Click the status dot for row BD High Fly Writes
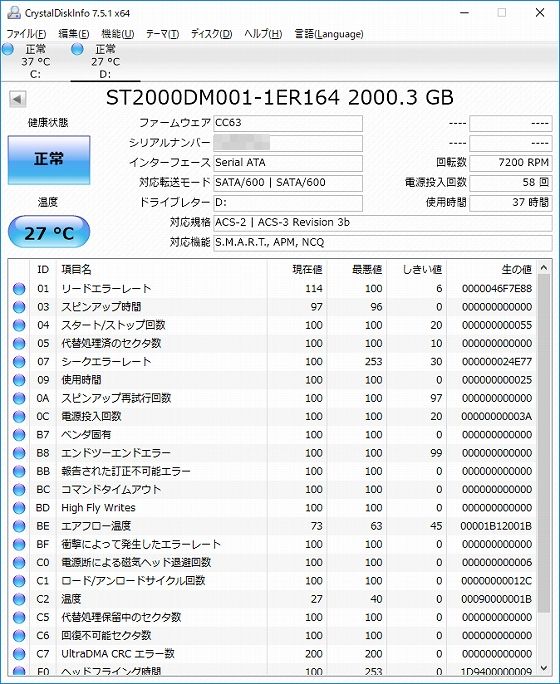This screenshot has height=684, width=560. pyautogui.click(x=19, y=508)
